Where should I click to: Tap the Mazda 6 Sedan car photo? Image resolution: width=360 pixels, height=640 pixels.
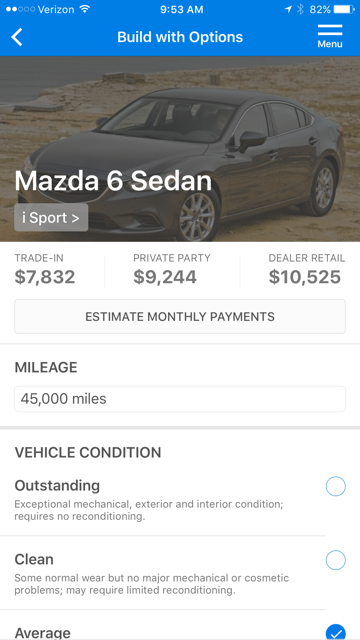click(180, 149)
